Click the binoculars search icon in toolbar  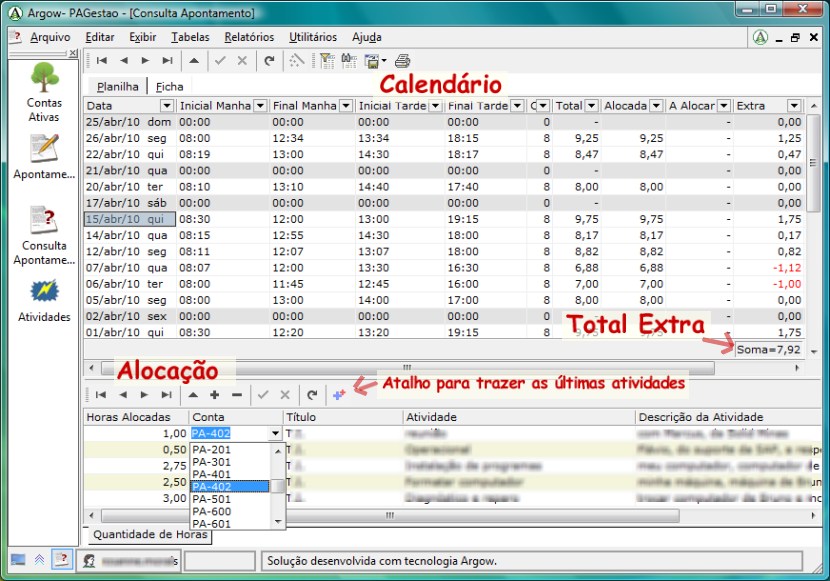[349, 61]
